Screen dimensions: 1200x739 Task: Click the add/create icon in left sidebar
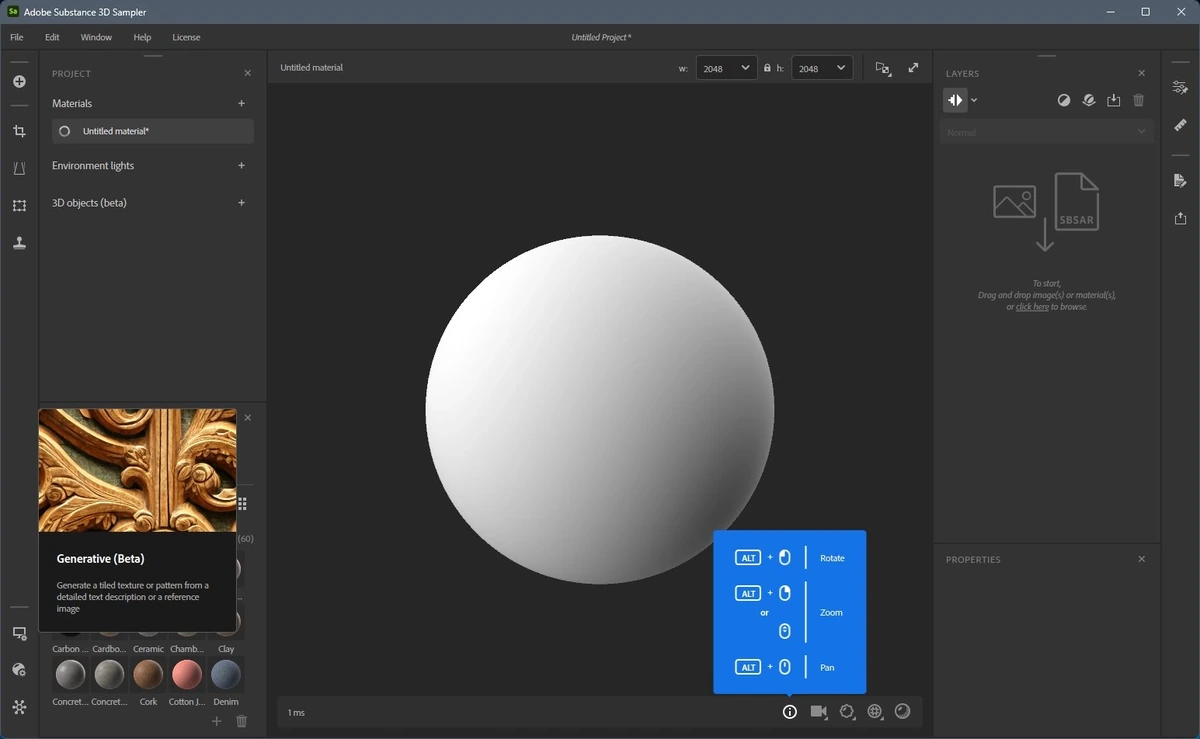19,82
